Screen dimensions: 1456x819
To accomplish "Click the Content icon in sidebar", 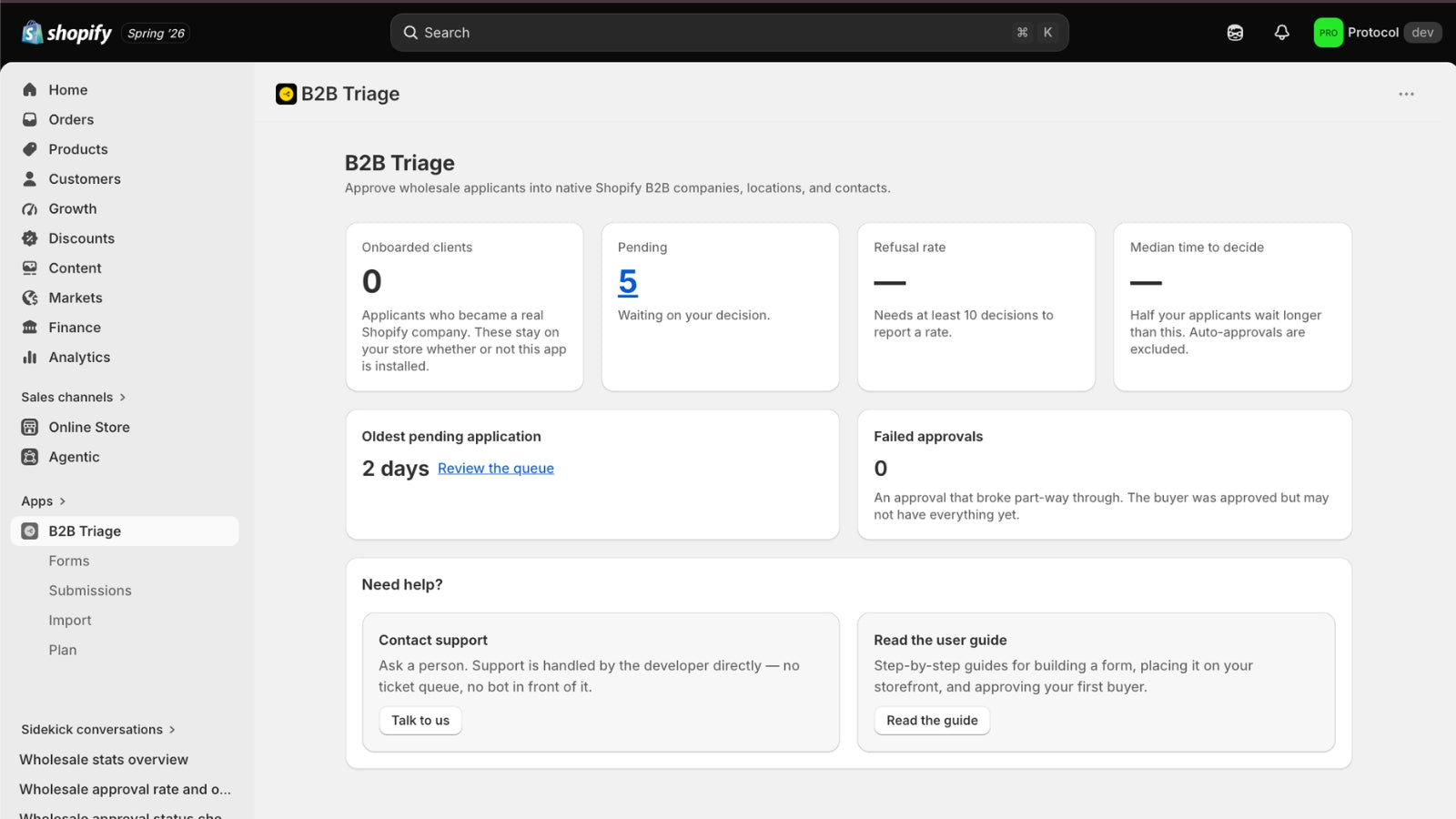I will [30, 268].
